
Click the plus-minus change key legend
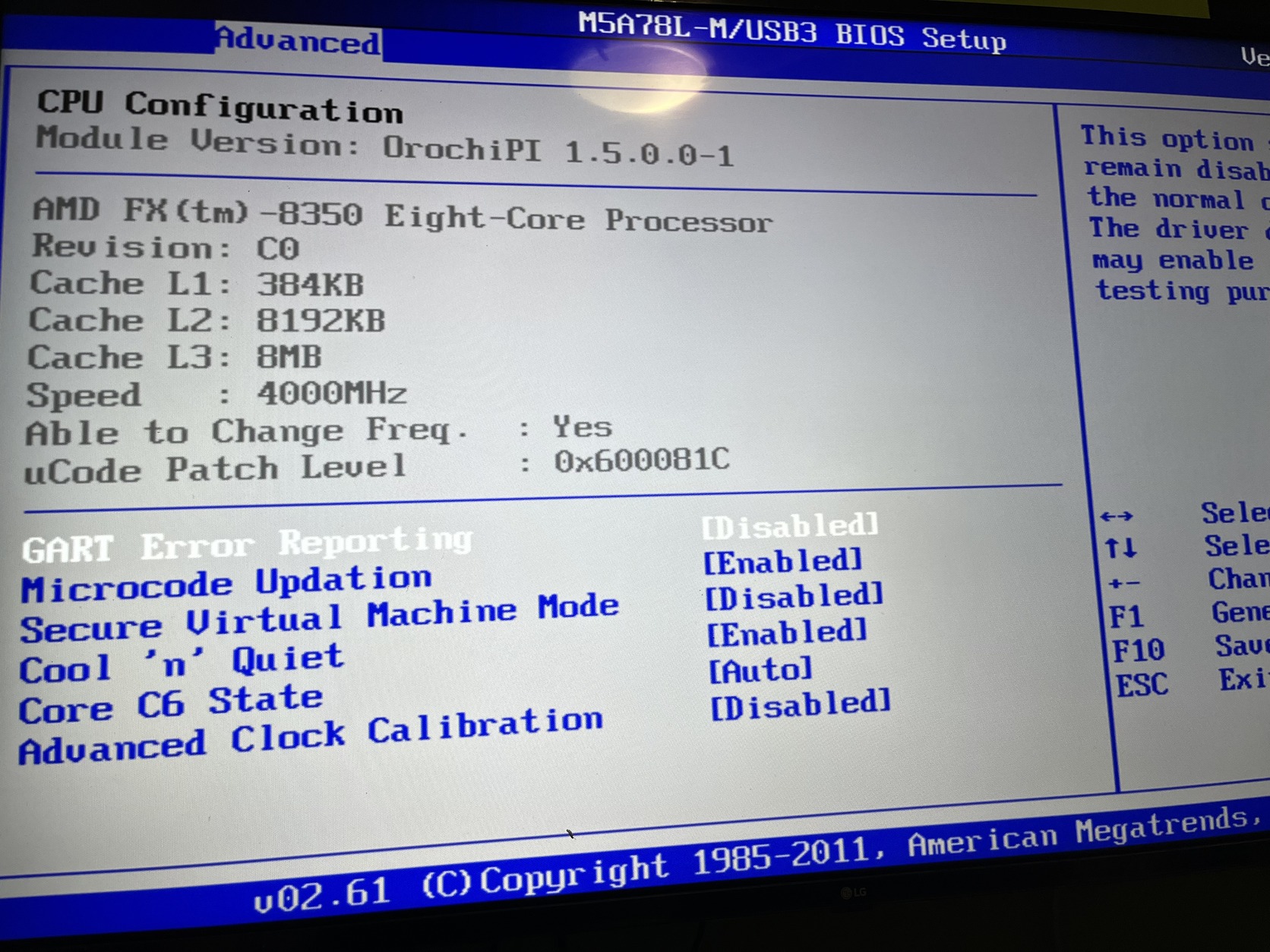1124,584
